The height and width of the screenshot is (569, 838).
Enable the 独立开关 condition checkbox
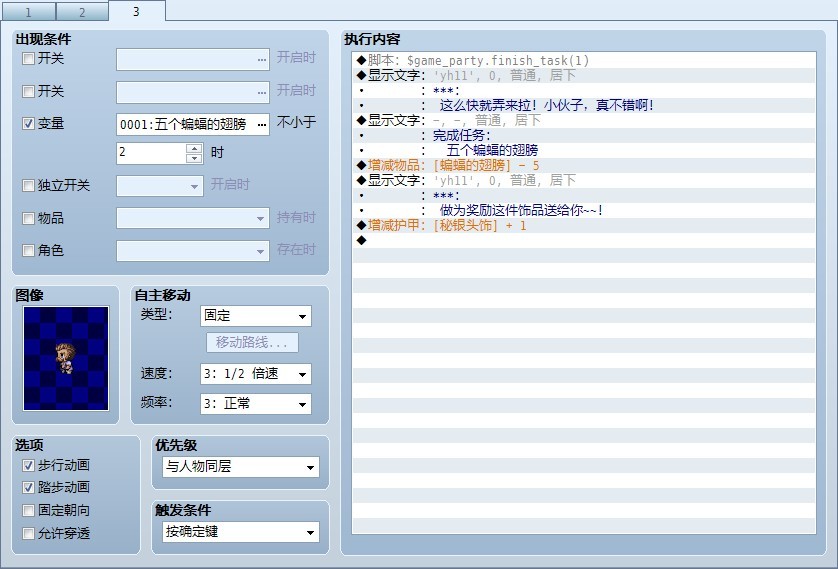(x=28, y=185)
